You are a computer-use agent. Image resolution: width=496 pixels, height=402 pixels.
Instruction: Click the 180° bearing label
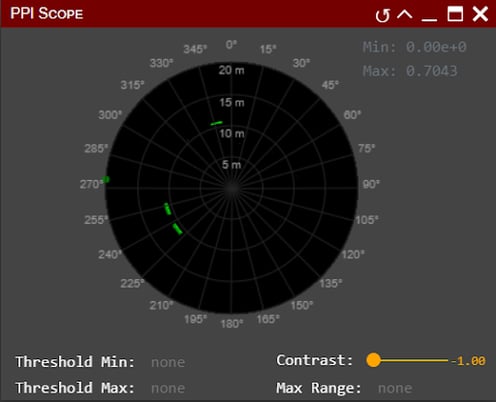(x=232, y=323)
